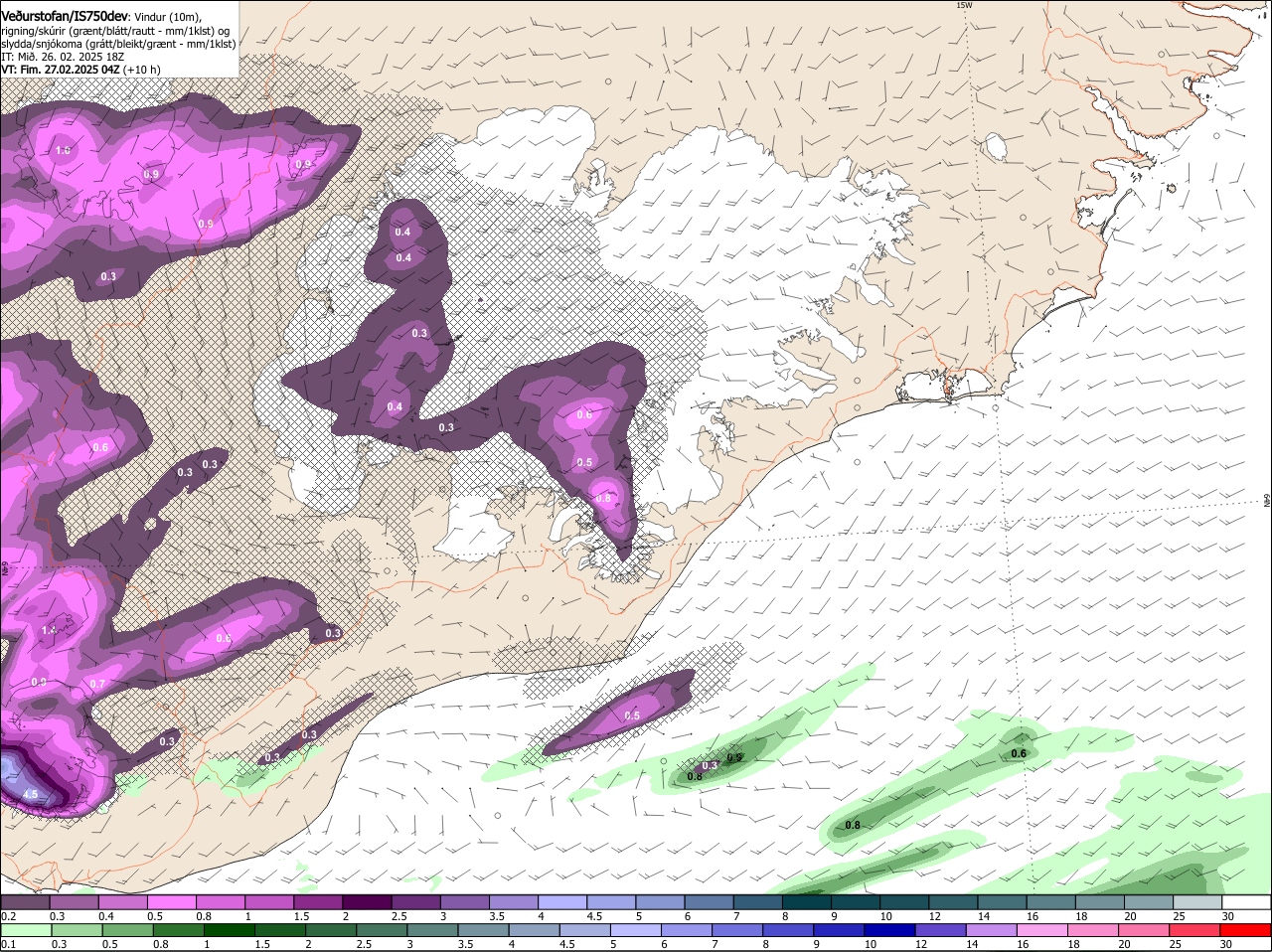This screenshot has width=1272, height=952.
Task: Click the 0.7 snowfall contour label
Action: pyautogui.click(x=97, y=684)
